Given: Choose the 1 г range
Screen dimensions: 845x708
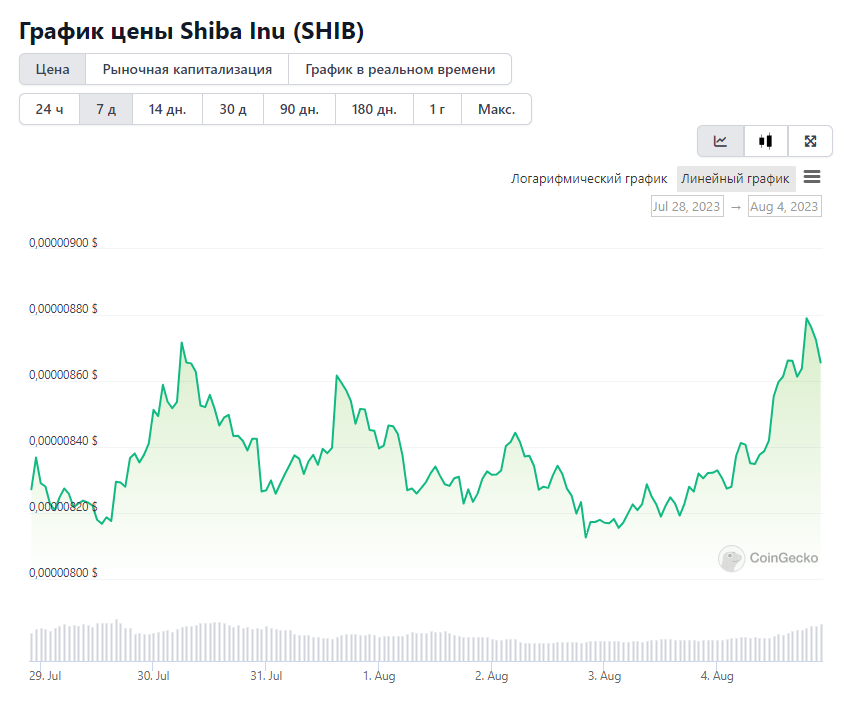Looking at the screenshot, I should [437, 109].
